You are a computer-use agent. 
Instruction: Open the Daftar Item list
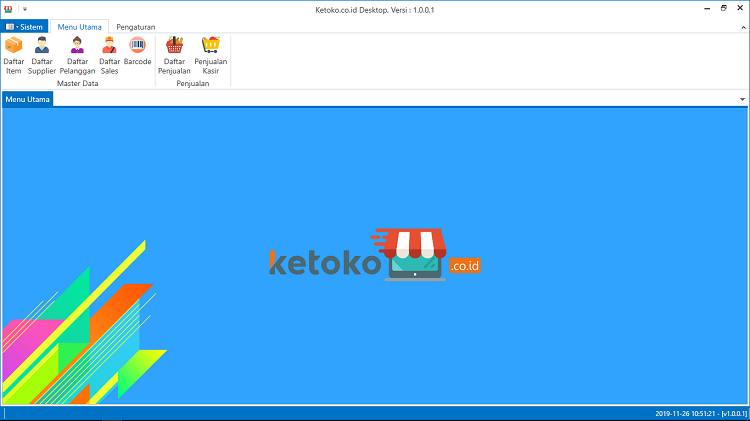pyautogui.click(x=14, y=54)
